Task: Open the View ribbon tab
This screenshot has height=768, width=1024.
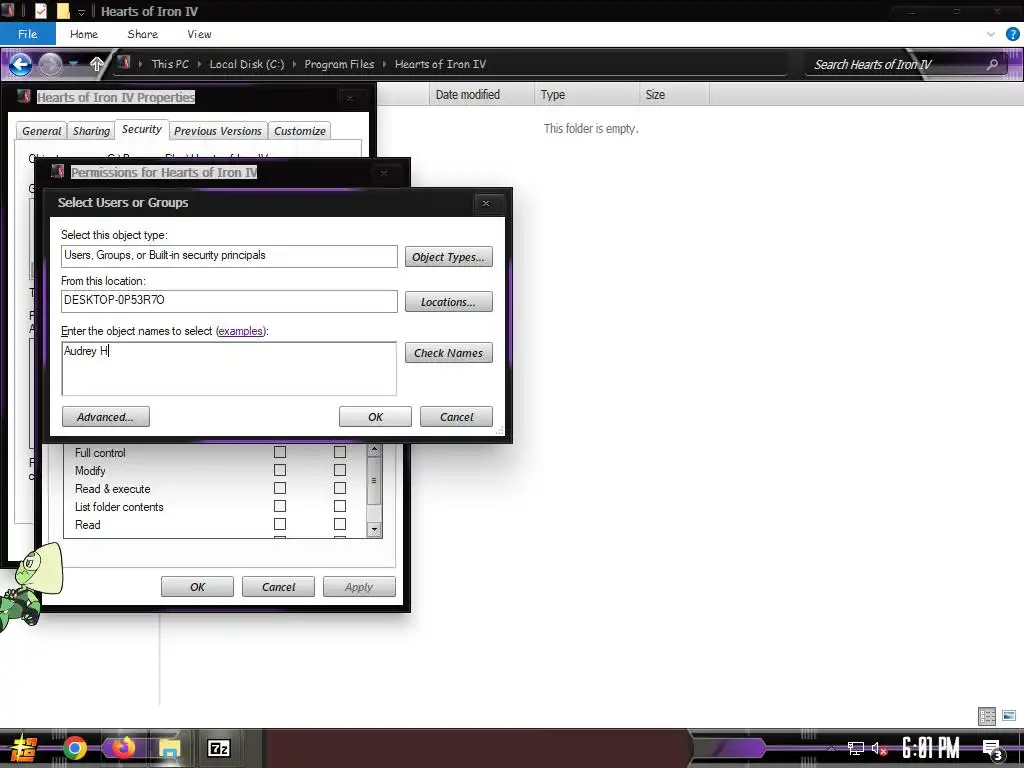Action: pos(199,34)
